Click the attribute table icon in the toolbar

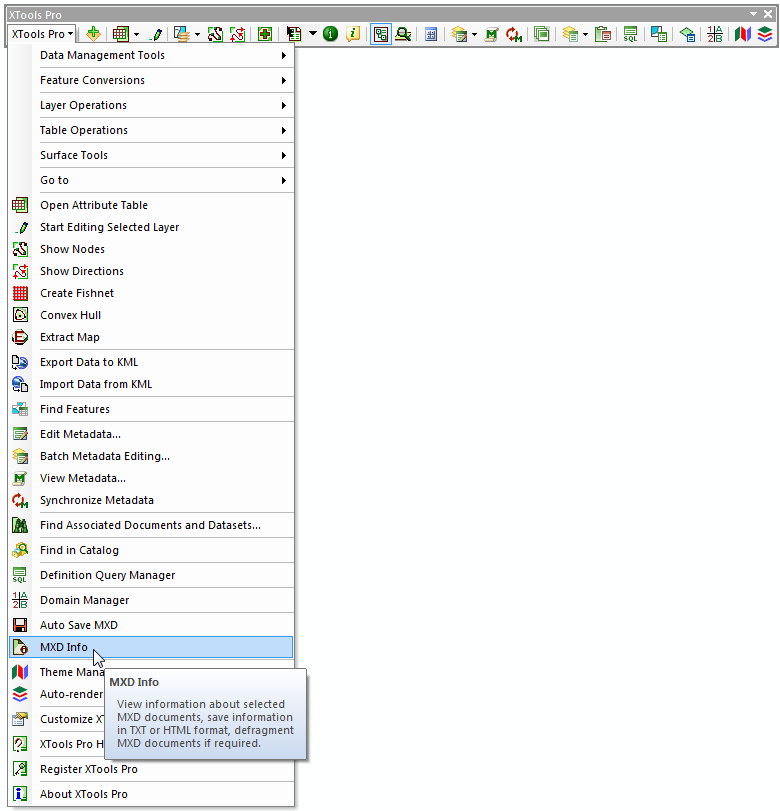121,34
